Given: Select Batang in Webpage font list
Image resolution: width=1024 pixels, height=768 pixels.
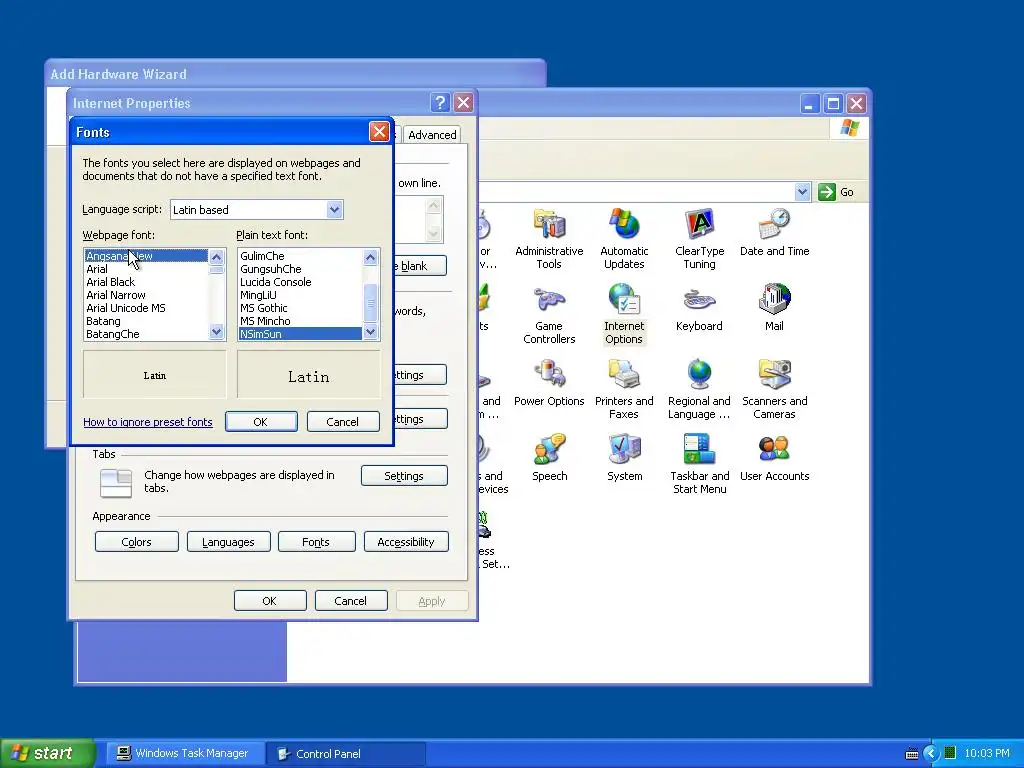Looking at the screenshot, I should coord(146,321).
